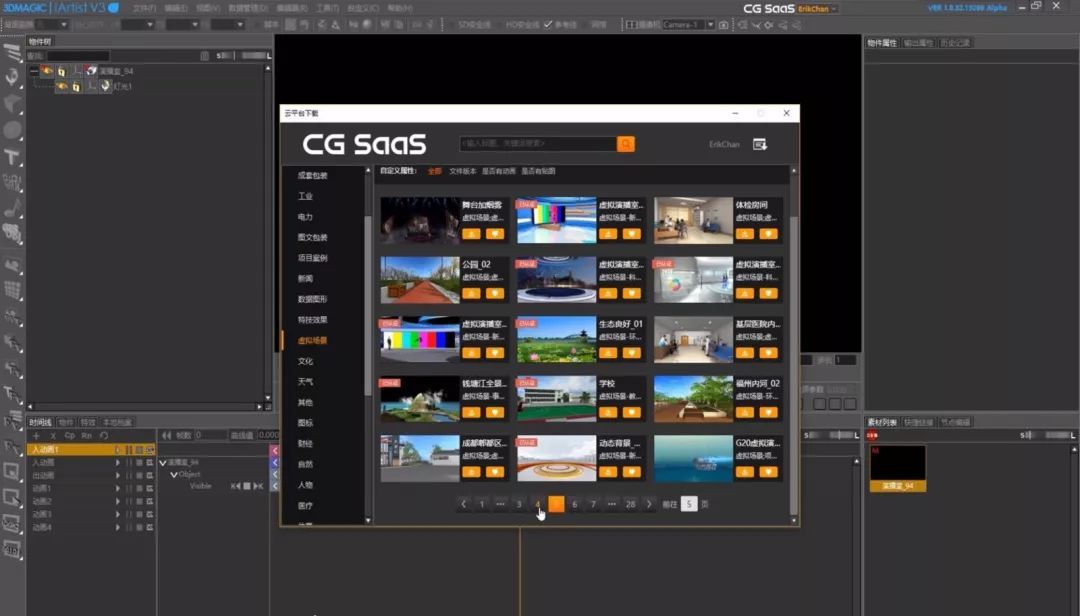The width and height of the screenshot is (1080, 616).
Task: Open the download list icon beside ErikChan
Action: (x=760, y=144)
